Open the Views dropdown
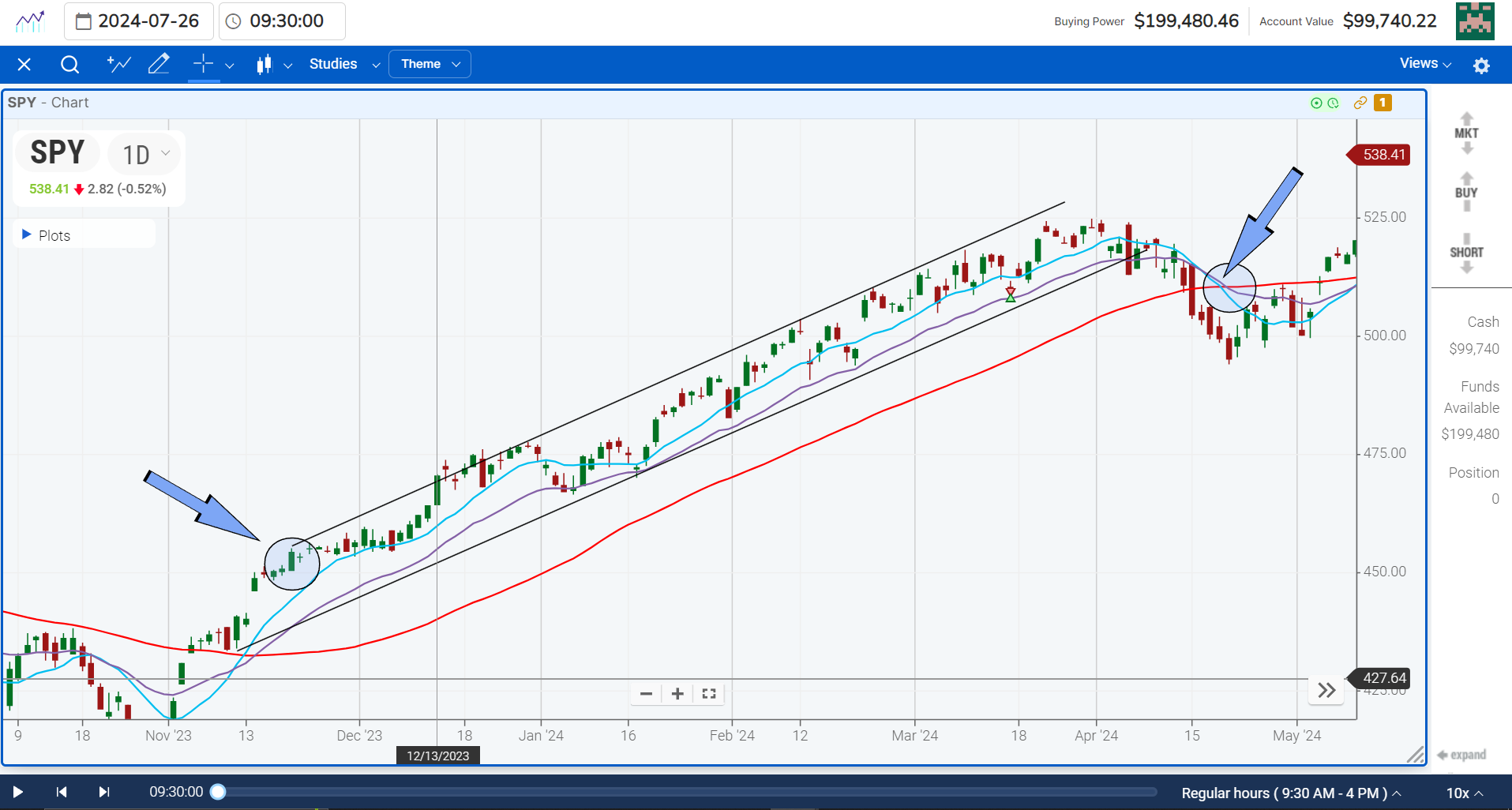The image size is (1512, 810). 1422,63
